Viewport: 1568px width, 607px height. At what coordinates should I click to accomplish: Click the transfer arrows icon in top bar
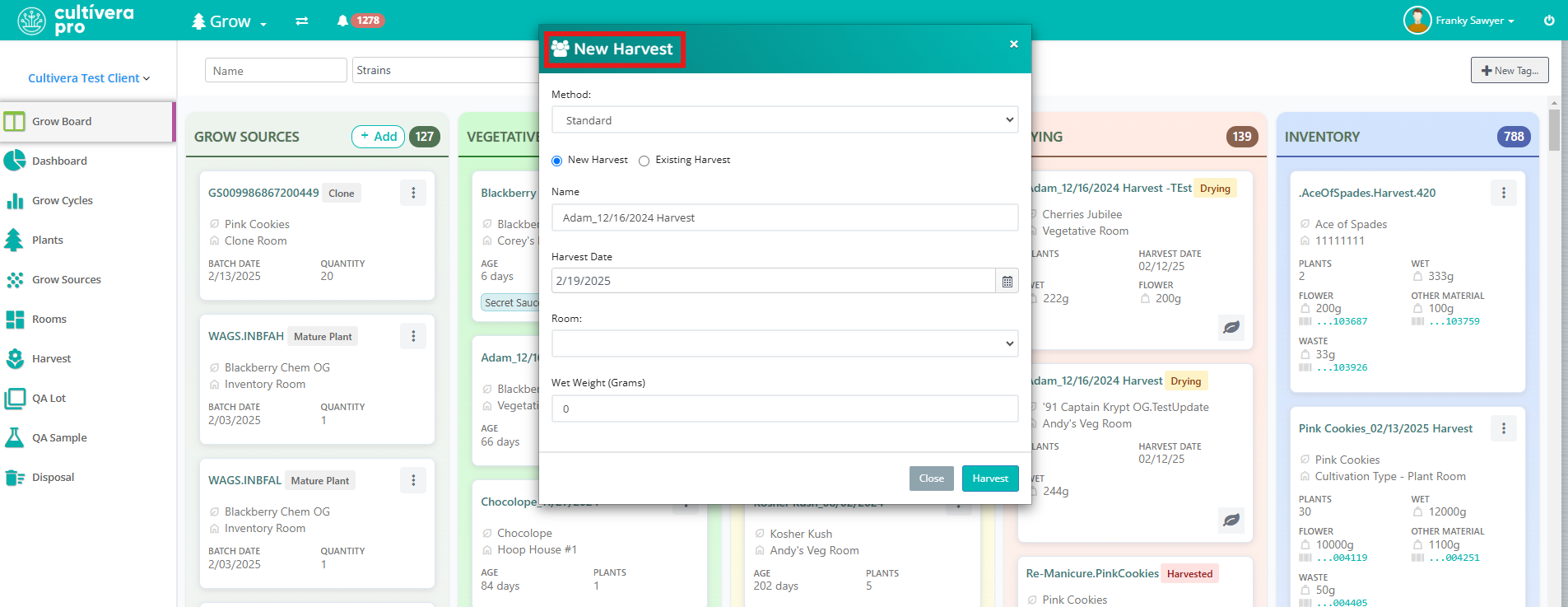(302, 21)
